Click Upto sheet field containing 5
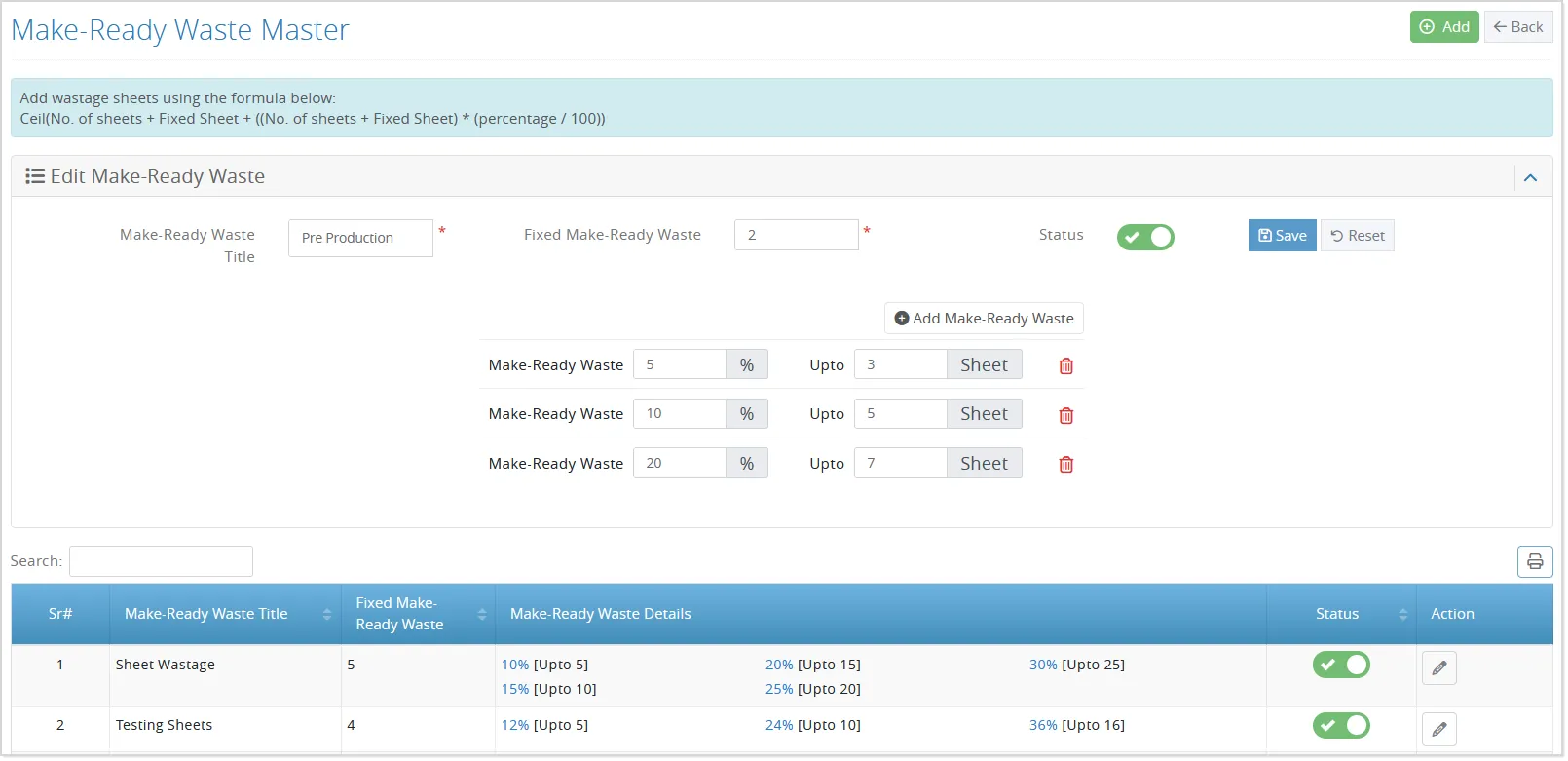 (x=901, y=414)
